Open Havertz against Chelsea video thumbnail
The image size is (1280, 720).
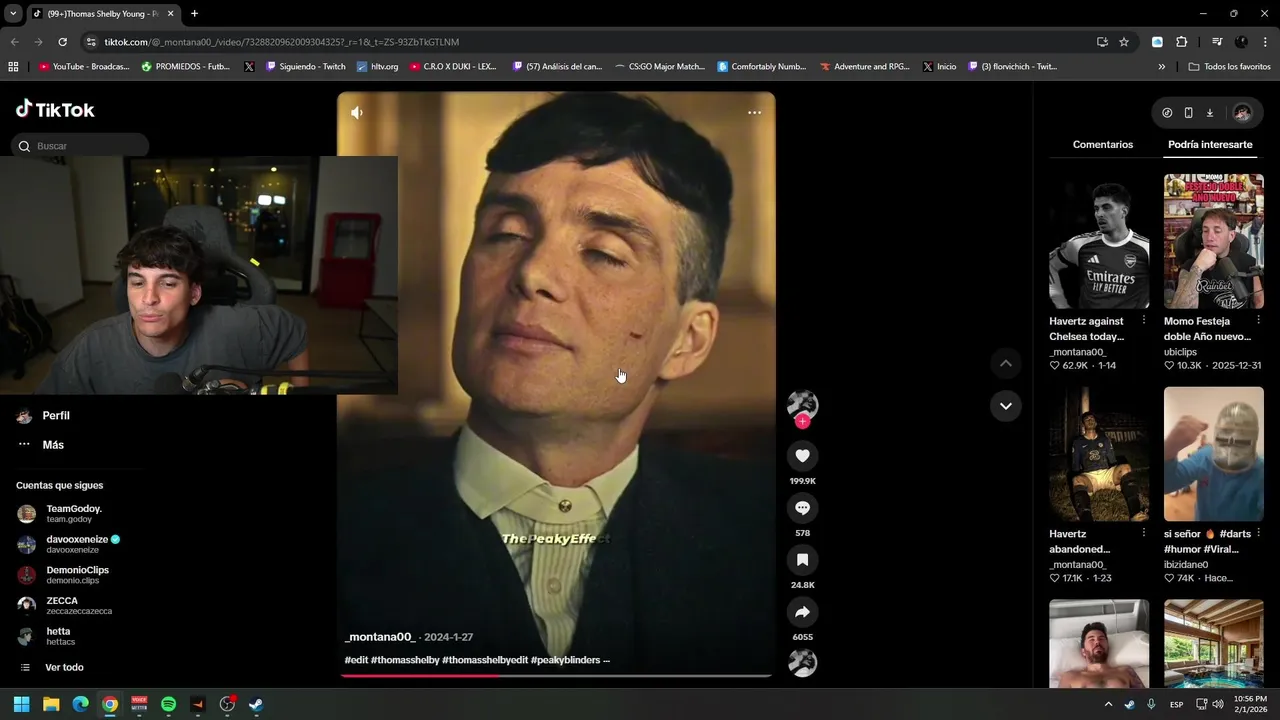click(x=1099, y=241)
